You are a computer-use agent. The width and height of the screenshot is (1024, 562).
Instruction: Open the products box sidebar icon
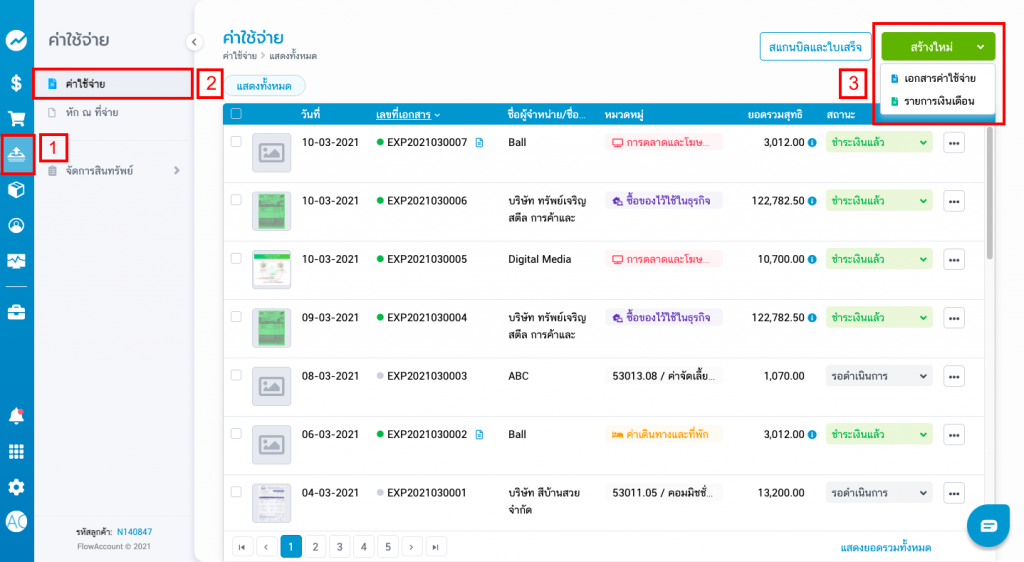coord(16,190)
